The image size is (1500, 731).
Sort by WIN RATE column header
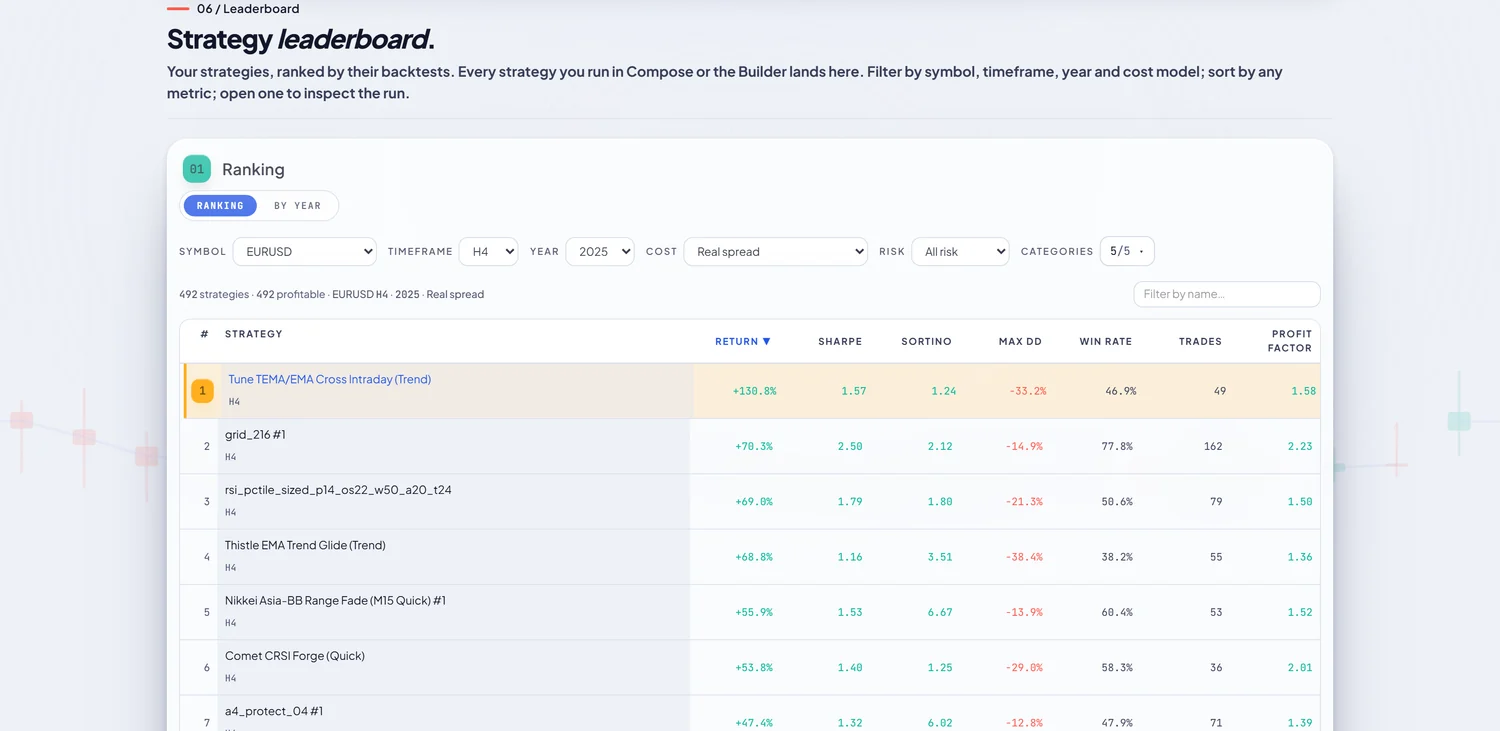(x=1106, y=341)
